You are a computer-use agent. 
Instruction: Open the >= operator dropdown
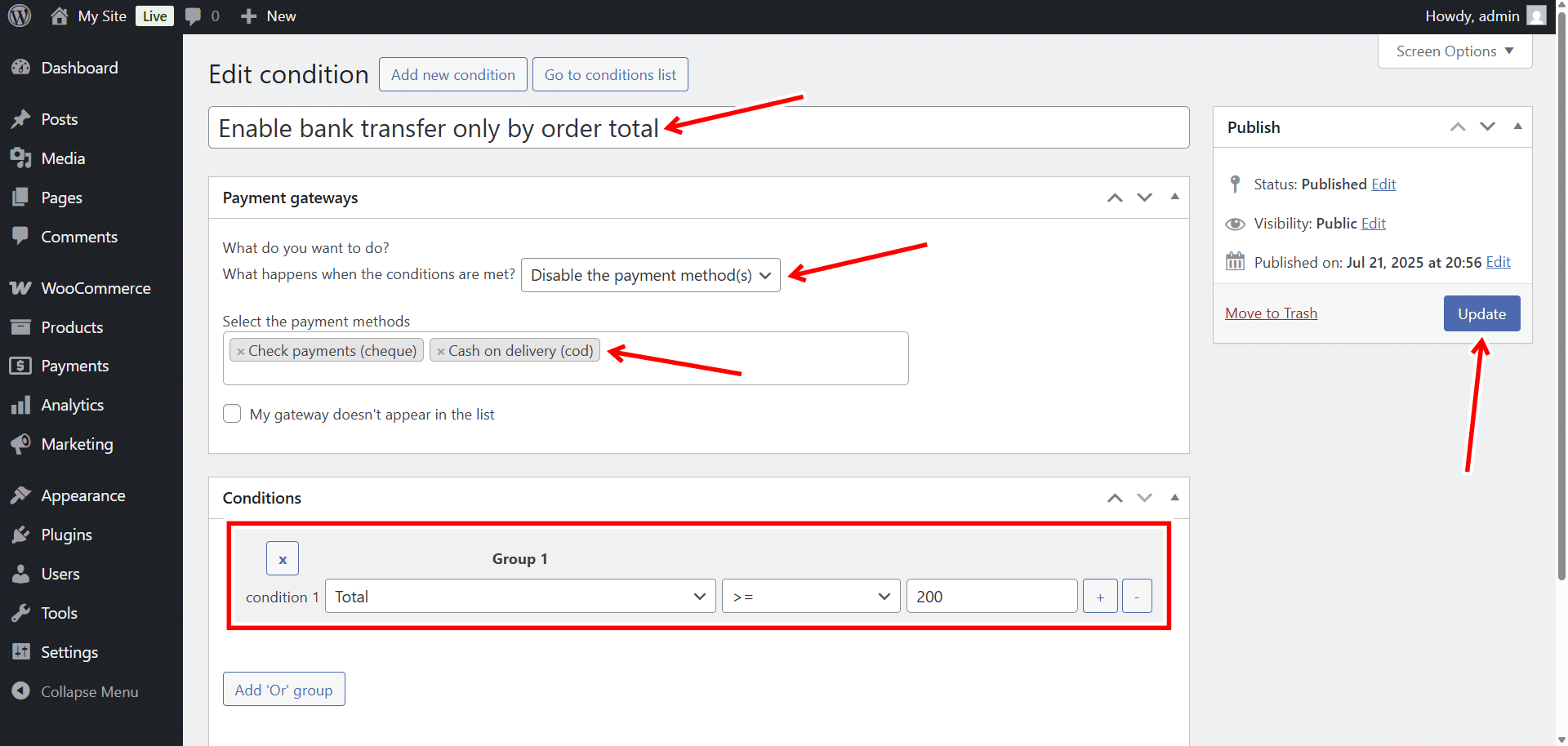pos(811,597)
